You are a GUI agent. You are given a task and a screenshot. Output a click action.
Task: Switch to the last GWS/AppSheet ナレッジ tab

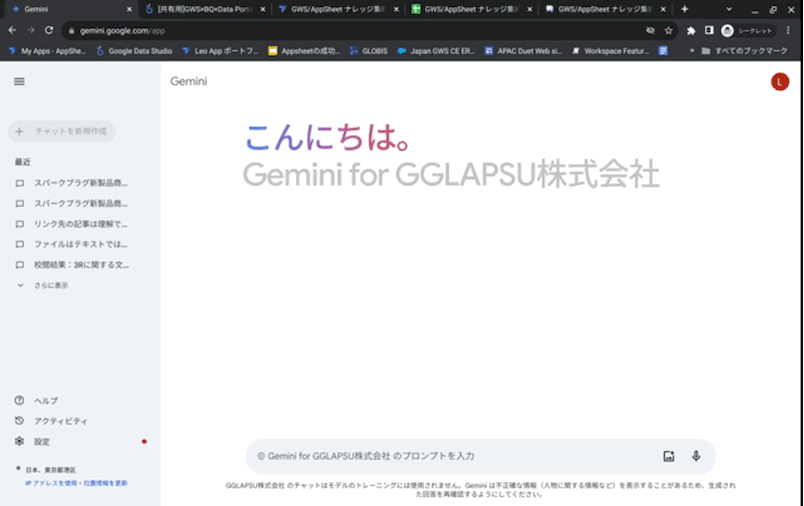[605, 9]
